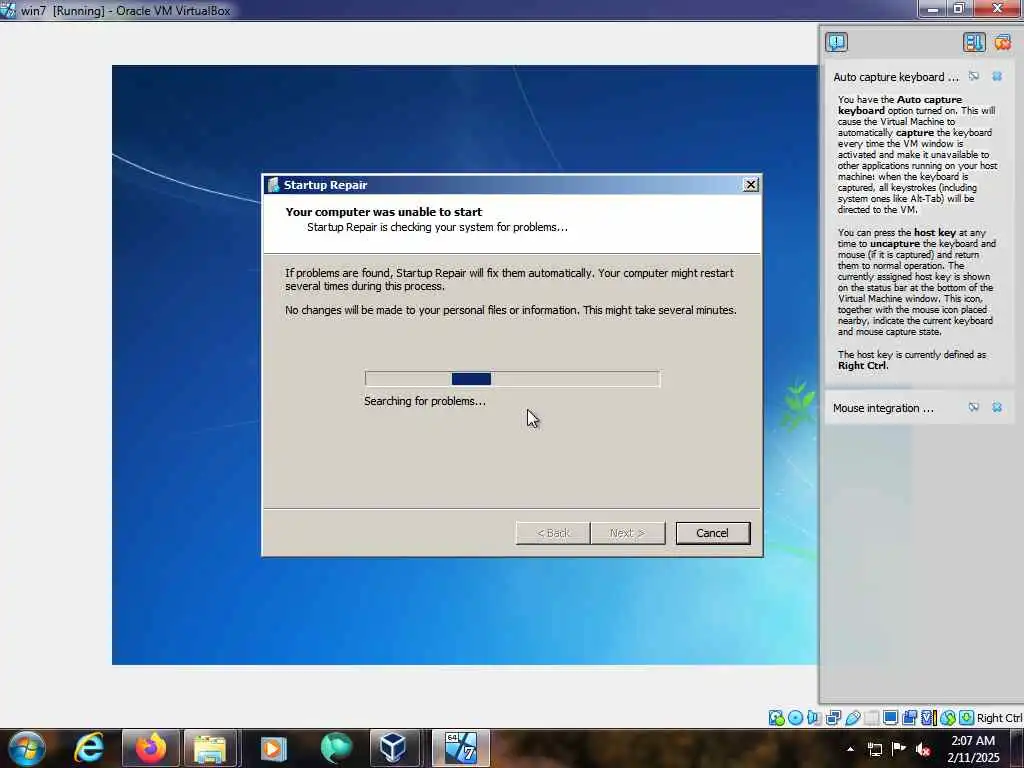The image size is (1024, 768).
Task: Click the recording status bar icon
Action: coord(909,718)
